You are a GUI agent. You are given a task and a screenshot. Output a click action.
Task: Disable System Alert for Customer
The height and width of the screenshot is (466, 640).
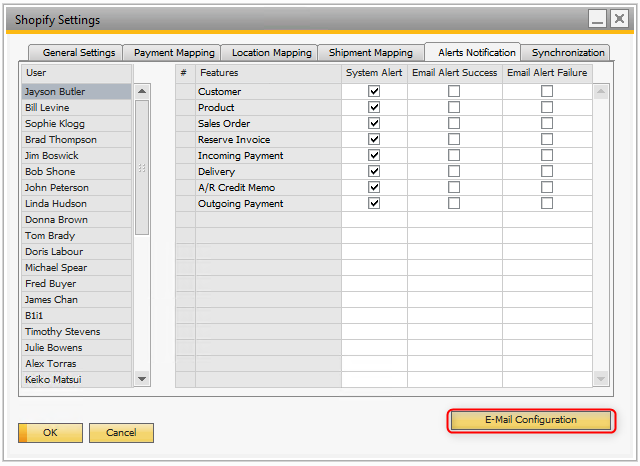[x=374, y=91]
